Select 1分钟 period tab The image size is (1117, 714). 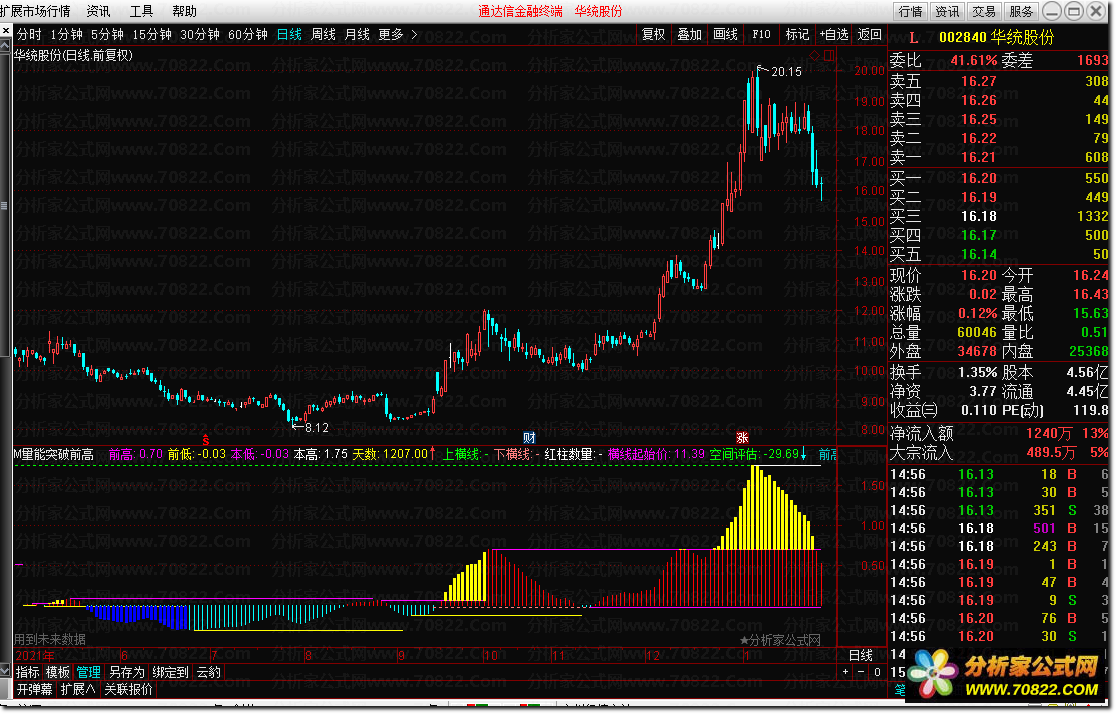tap(66, 34)
